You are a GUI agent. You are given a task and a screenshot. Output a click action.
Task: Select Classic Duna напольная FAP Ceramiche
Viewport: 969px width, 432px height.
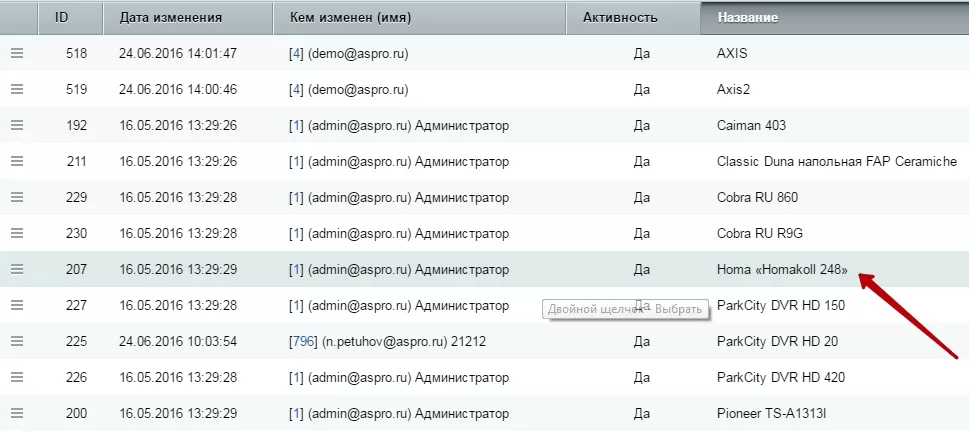coord(837,162)
